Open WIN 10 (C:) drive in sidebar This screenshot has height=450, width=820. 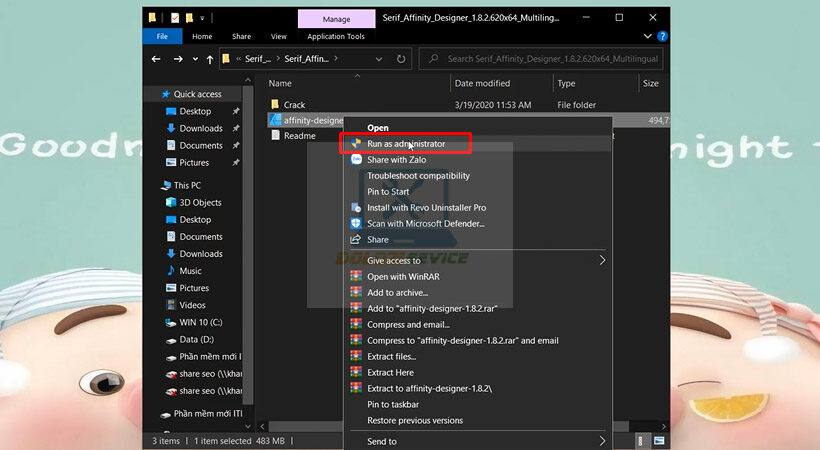pos(200,323)
